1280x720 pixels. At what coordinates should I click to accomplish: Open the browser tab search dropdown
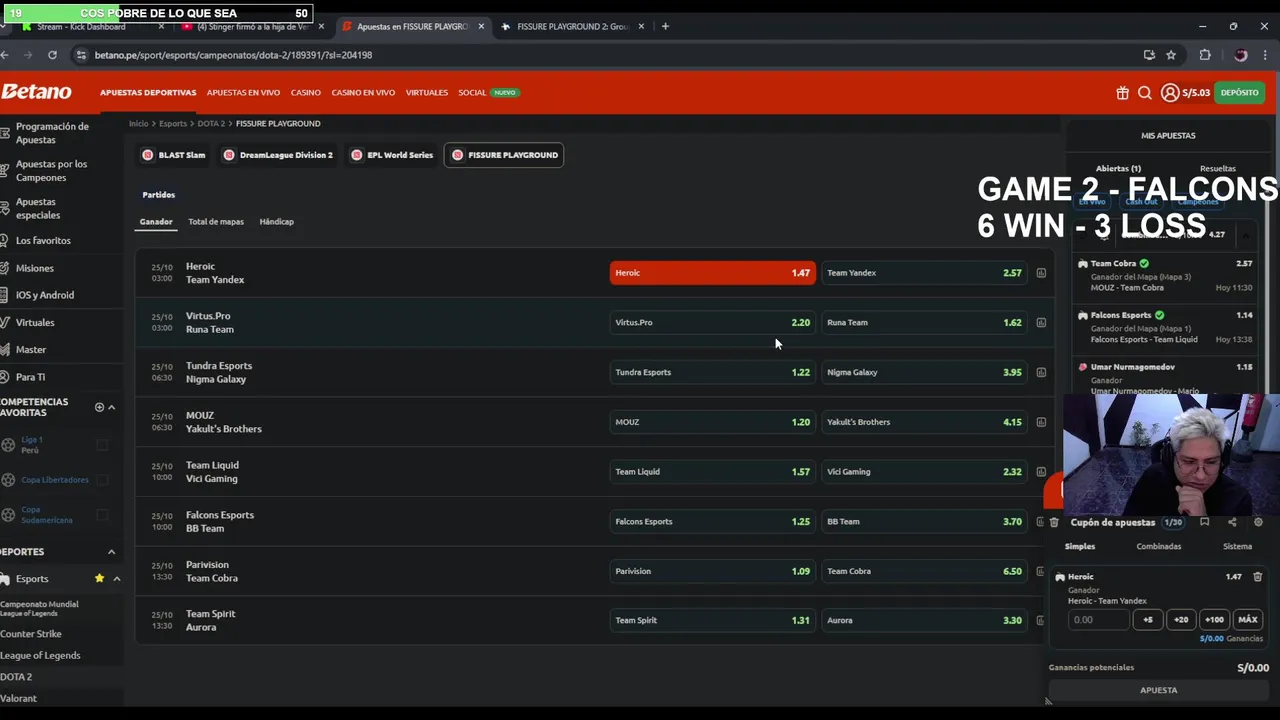pos(4,26)
